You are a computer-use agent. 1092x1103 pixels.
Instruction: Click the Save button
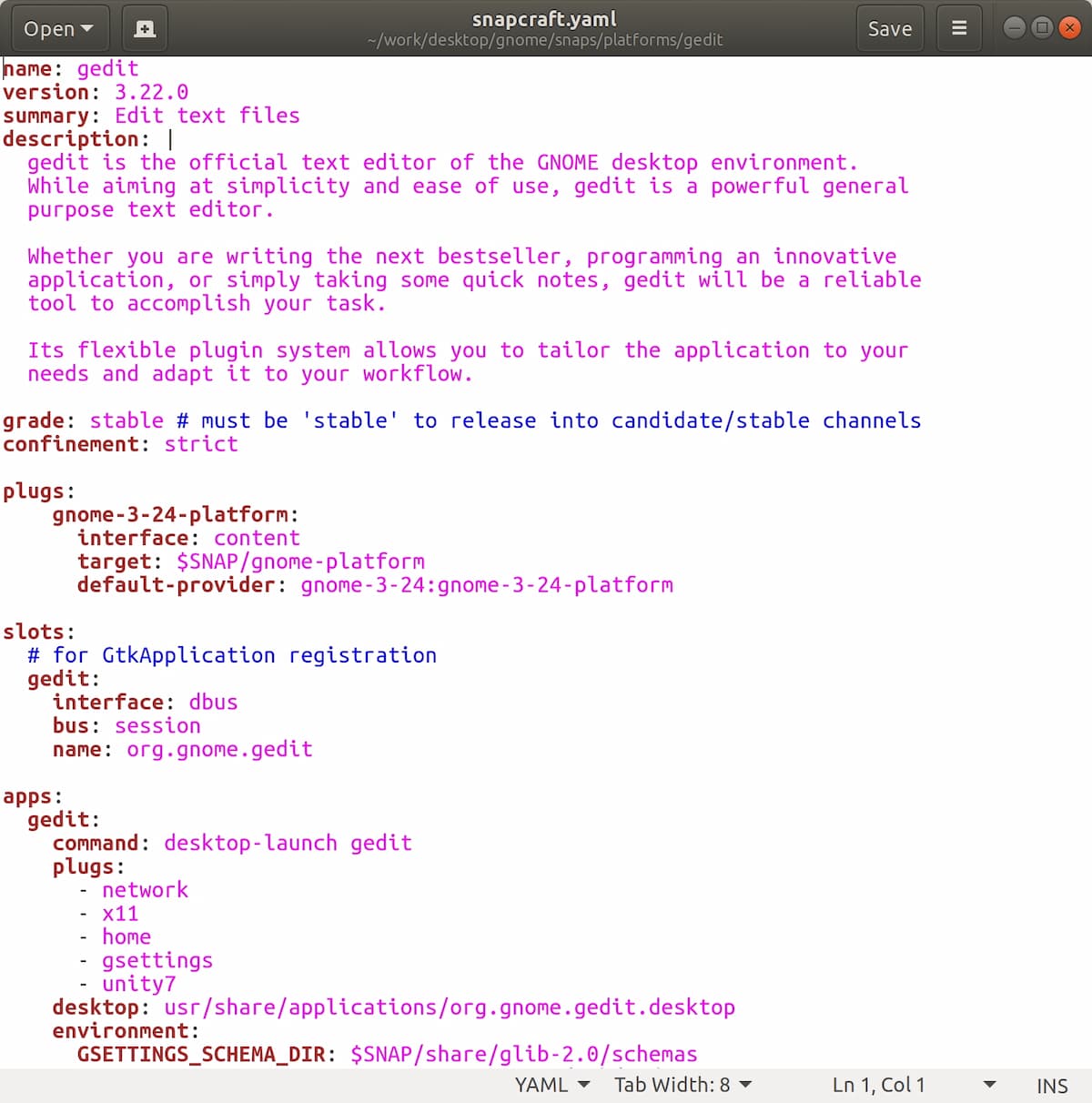889,28
